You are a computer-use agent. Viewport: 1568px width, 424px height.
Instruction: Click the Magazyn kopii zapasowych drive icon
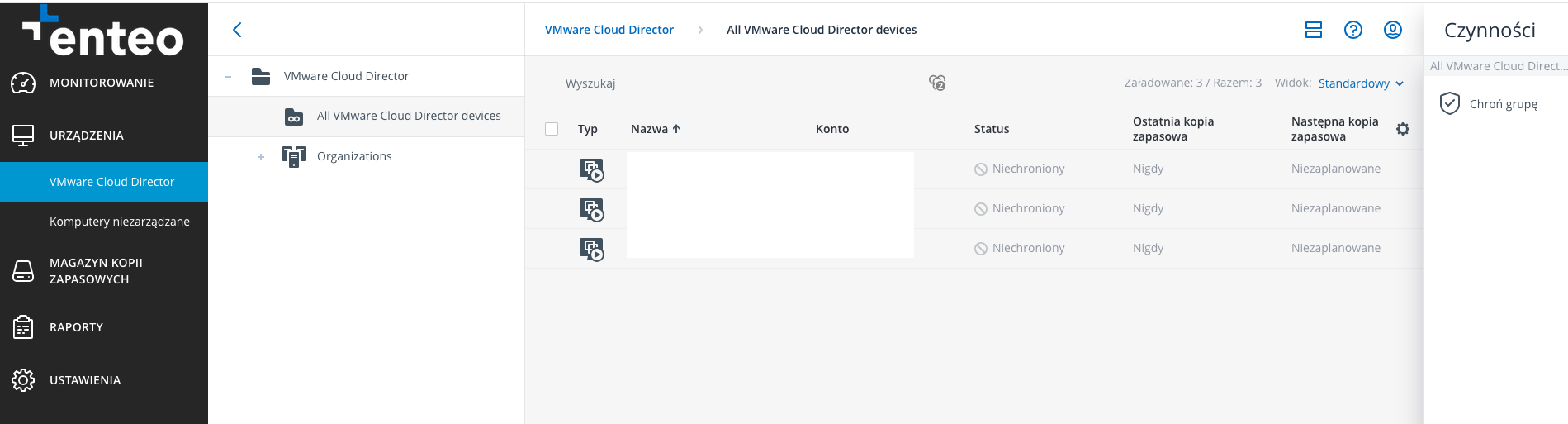23,271
